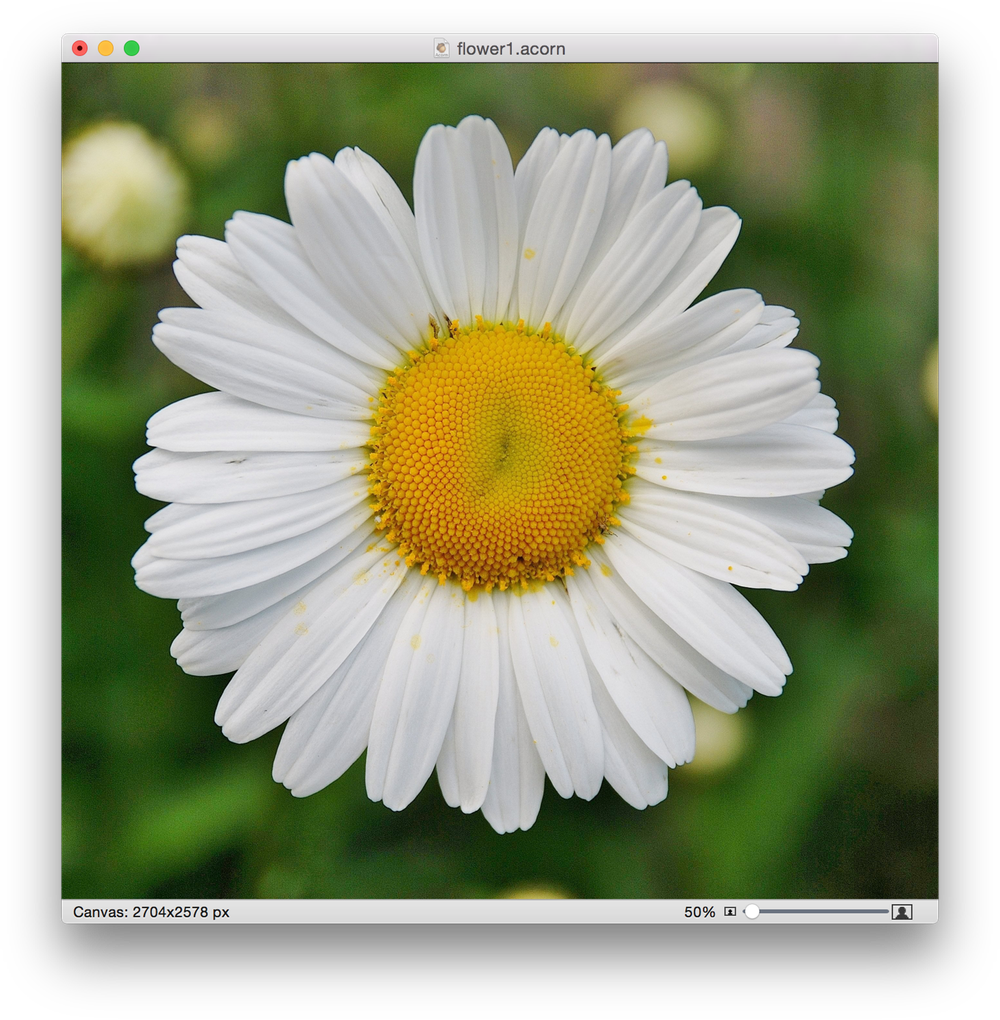
Task: Click the zoom slider knob
Action: pyautogui.click(x=752, y=912)
